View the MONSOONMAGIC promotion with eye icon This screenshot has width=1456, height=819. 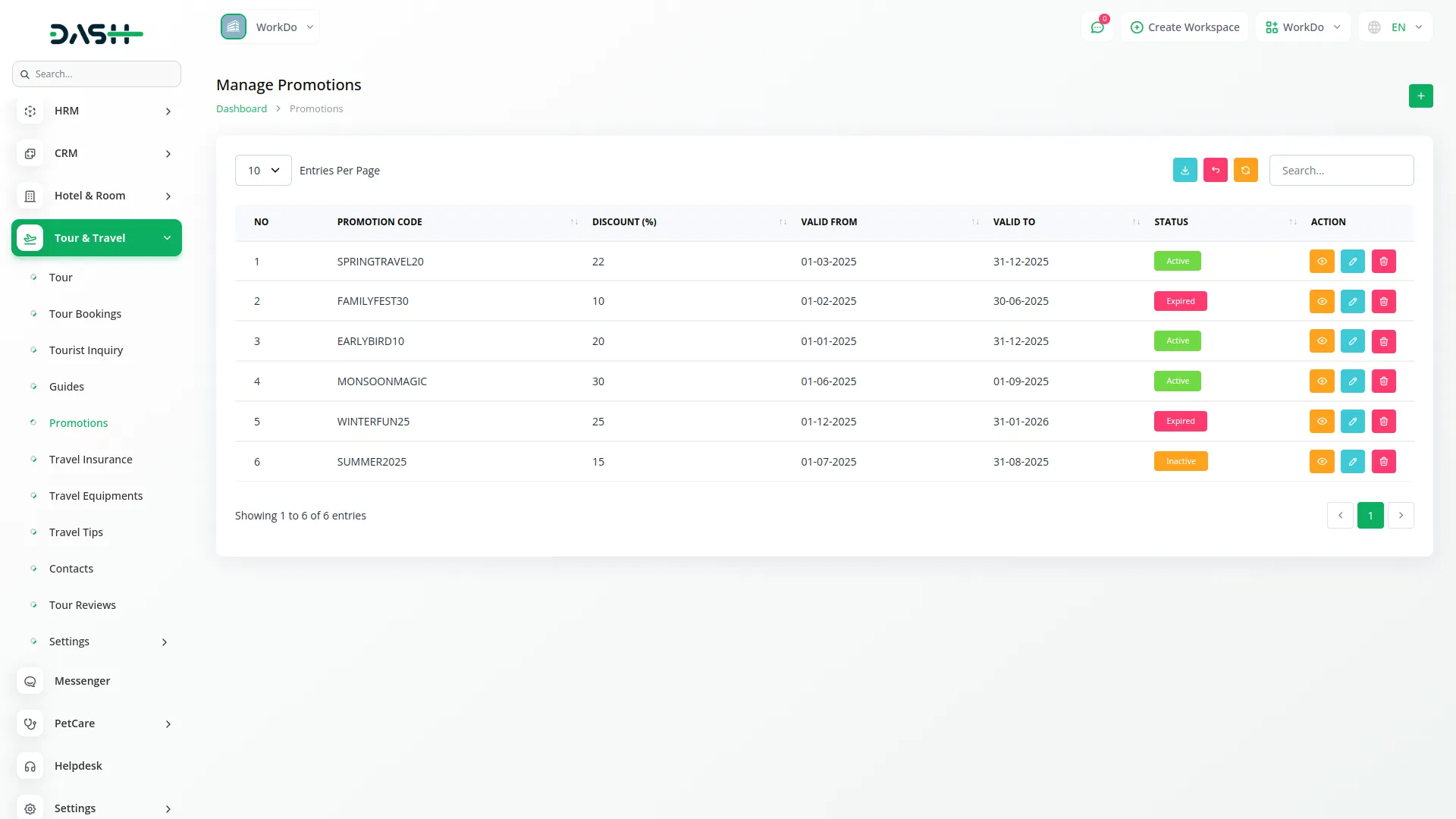pos(1321,381)
